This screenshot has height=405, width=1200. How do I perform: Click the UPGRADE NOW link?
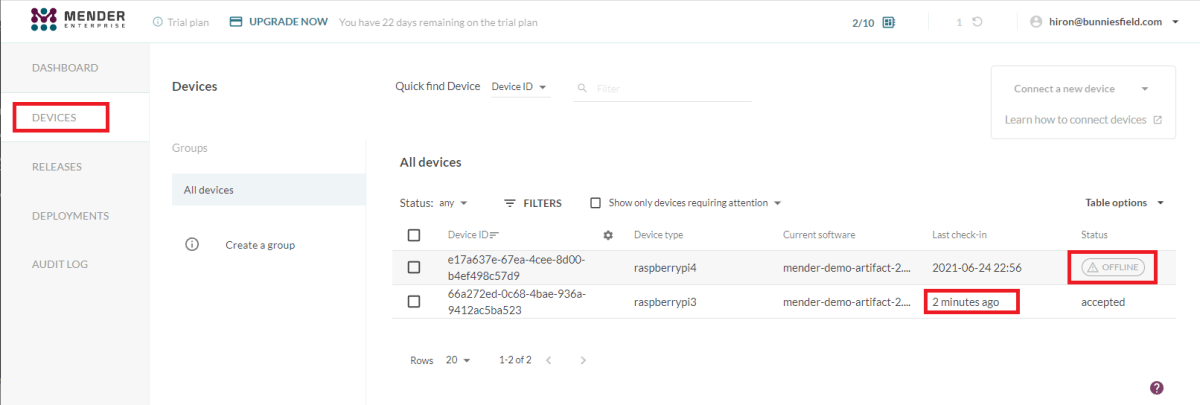[288, 22]
